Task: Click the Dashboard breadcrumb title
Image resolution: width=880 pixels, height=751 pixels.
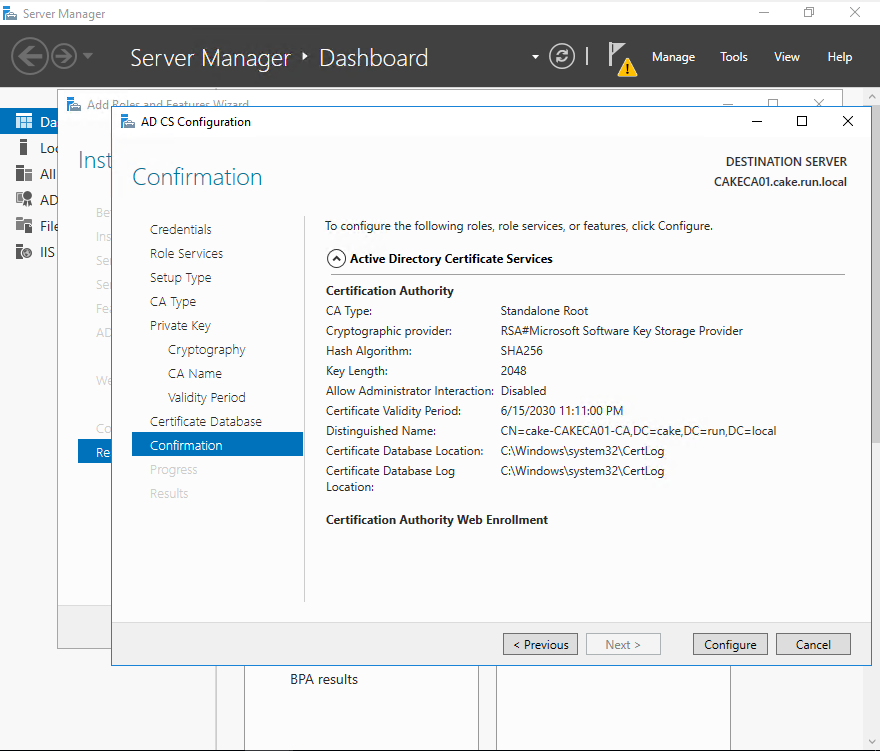Action: click(373, 58)
